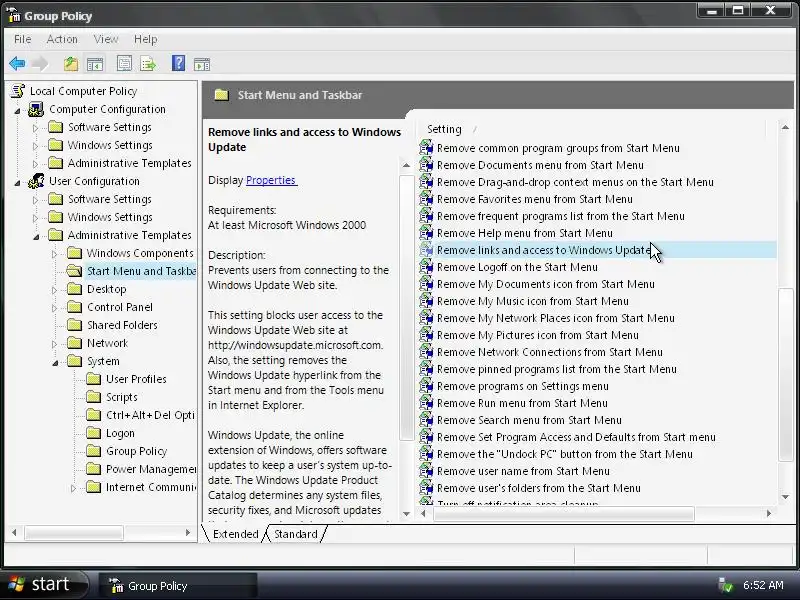
Task: Click the Control Panel folder icon in tree
Action: [74, 307]
